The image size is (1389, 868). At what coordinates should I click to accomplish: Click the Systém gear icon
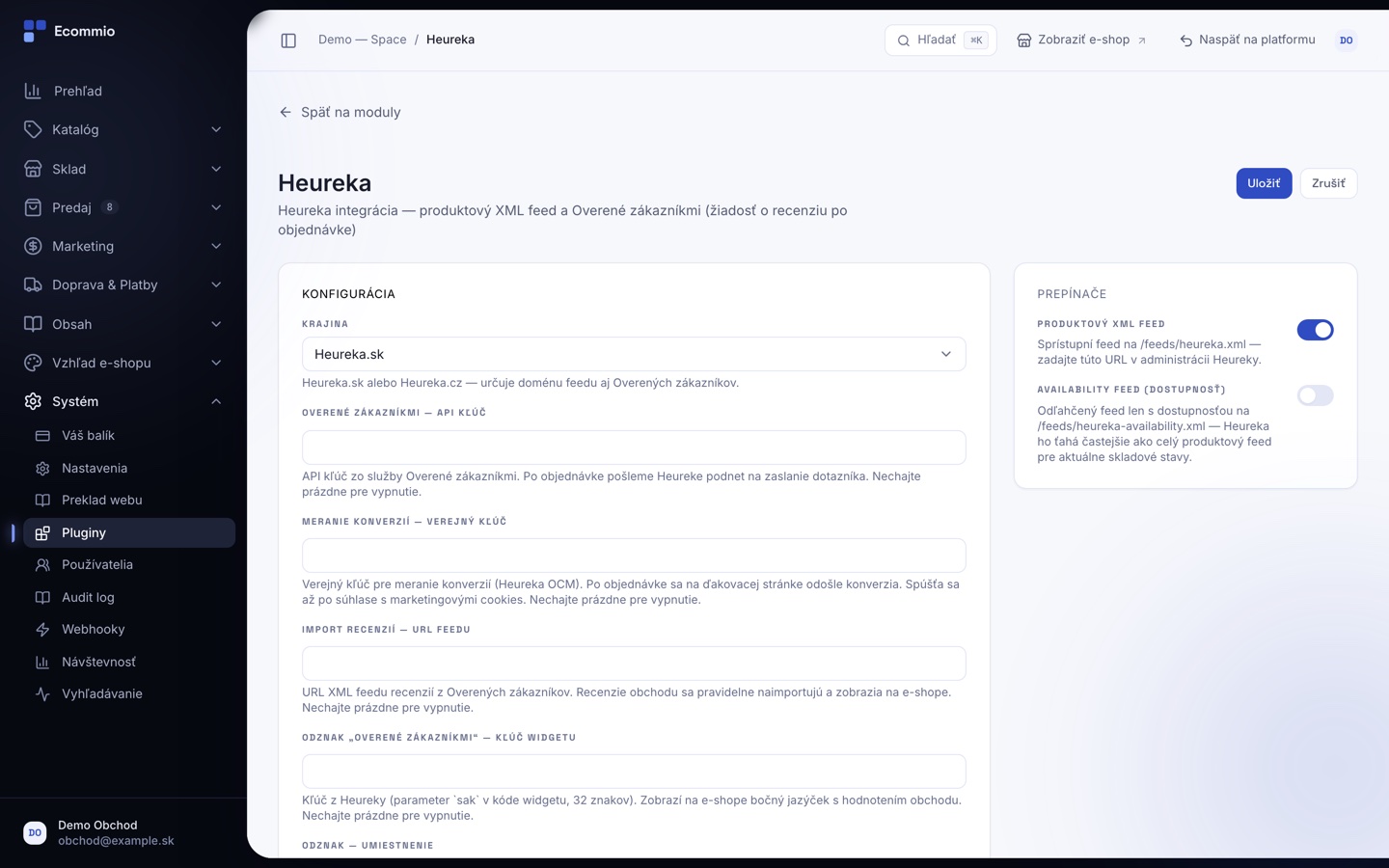coord(33,401)
